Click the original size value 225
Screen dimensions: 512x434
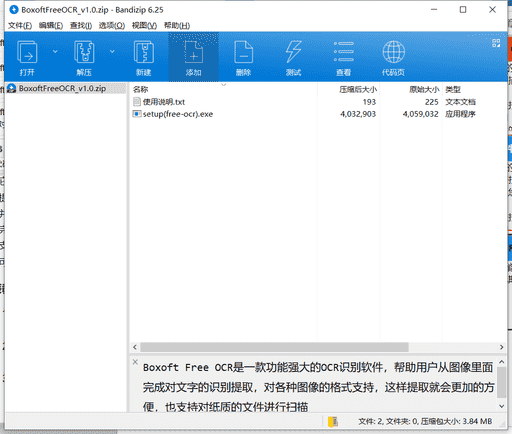pyautogui.click(x=432, y=102)
